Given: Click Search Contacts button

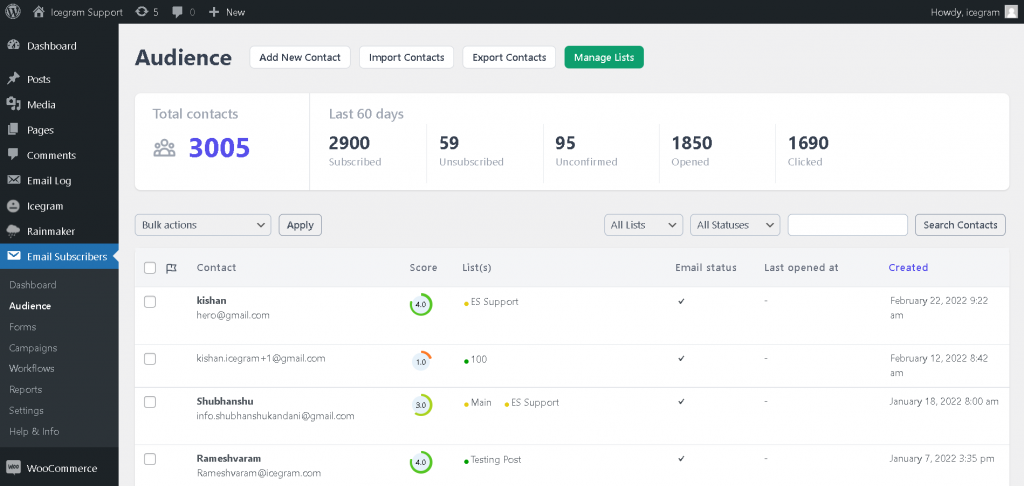Looking at the screenshot, I should tap(960, 225).
